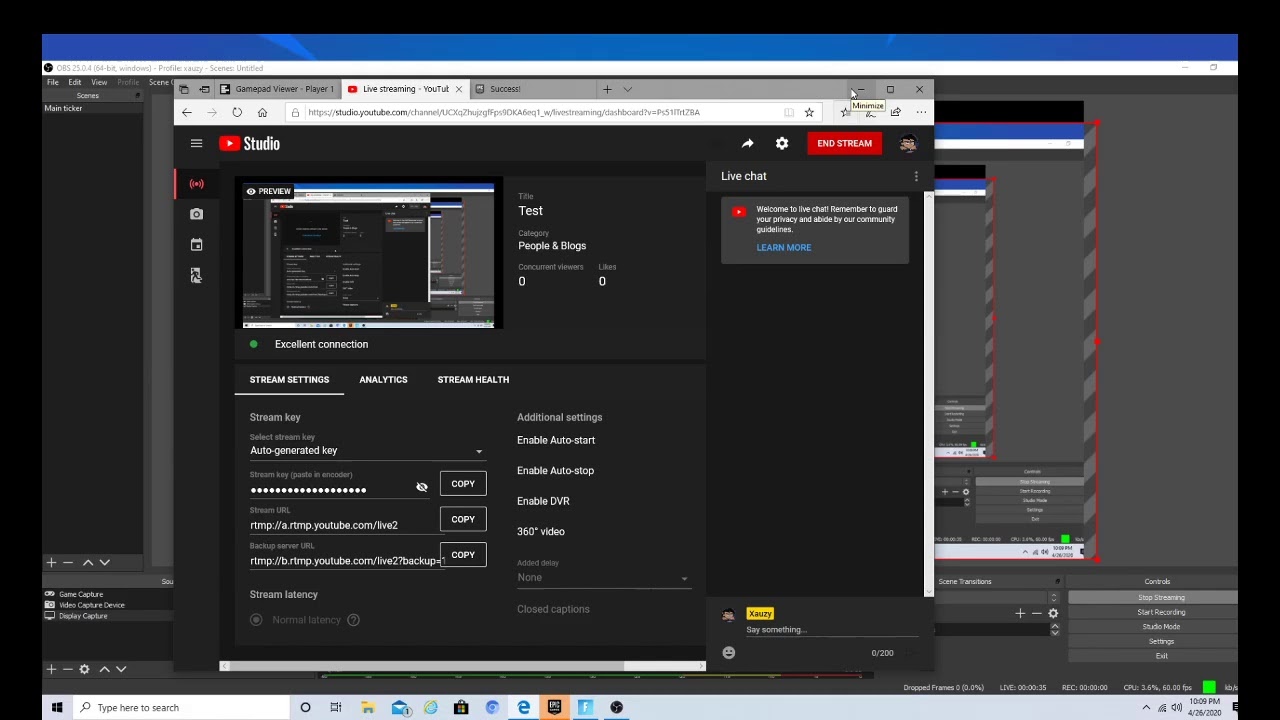Open the account avatar menu
The width and height of the screenshot is (1280, 720).
pos(908,143)
